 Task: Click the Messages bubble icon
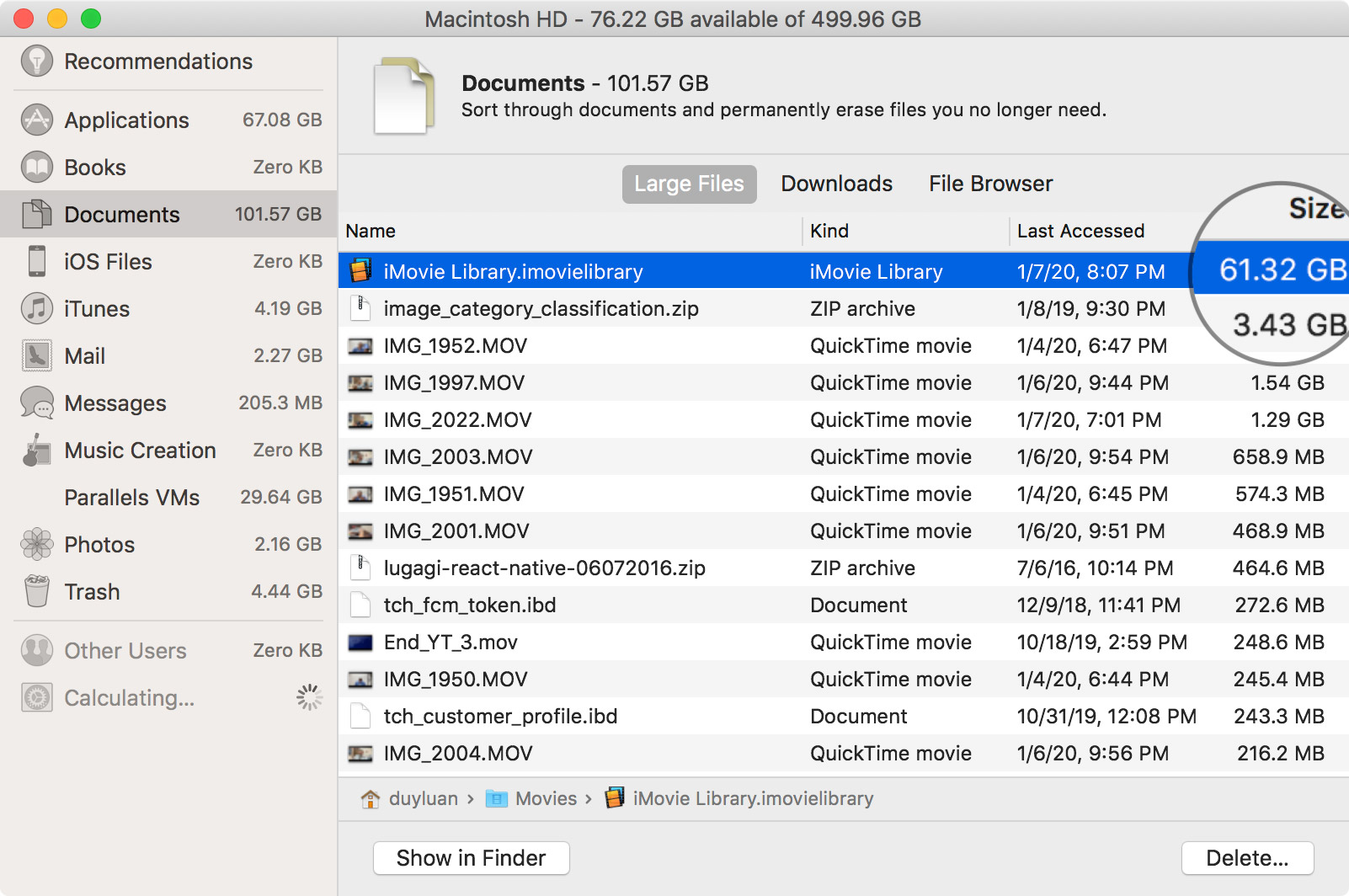(37, 403)
